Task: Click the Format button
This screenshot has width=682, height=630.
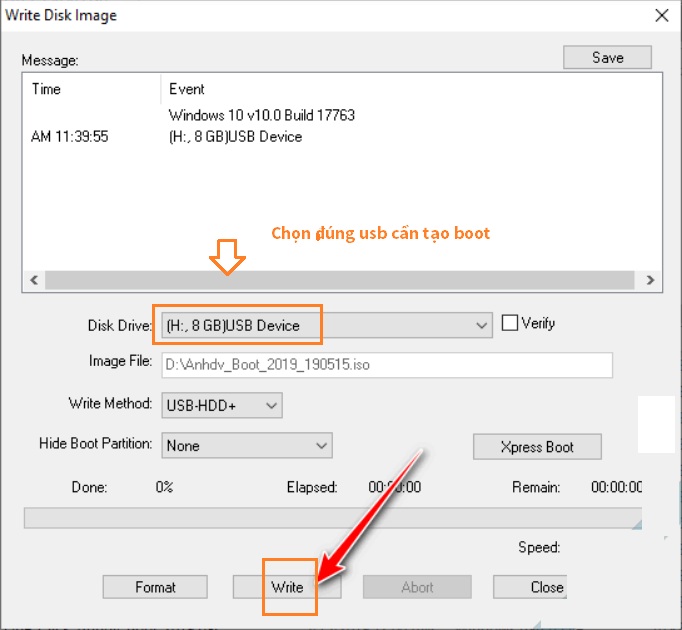Action: (155, 587)
